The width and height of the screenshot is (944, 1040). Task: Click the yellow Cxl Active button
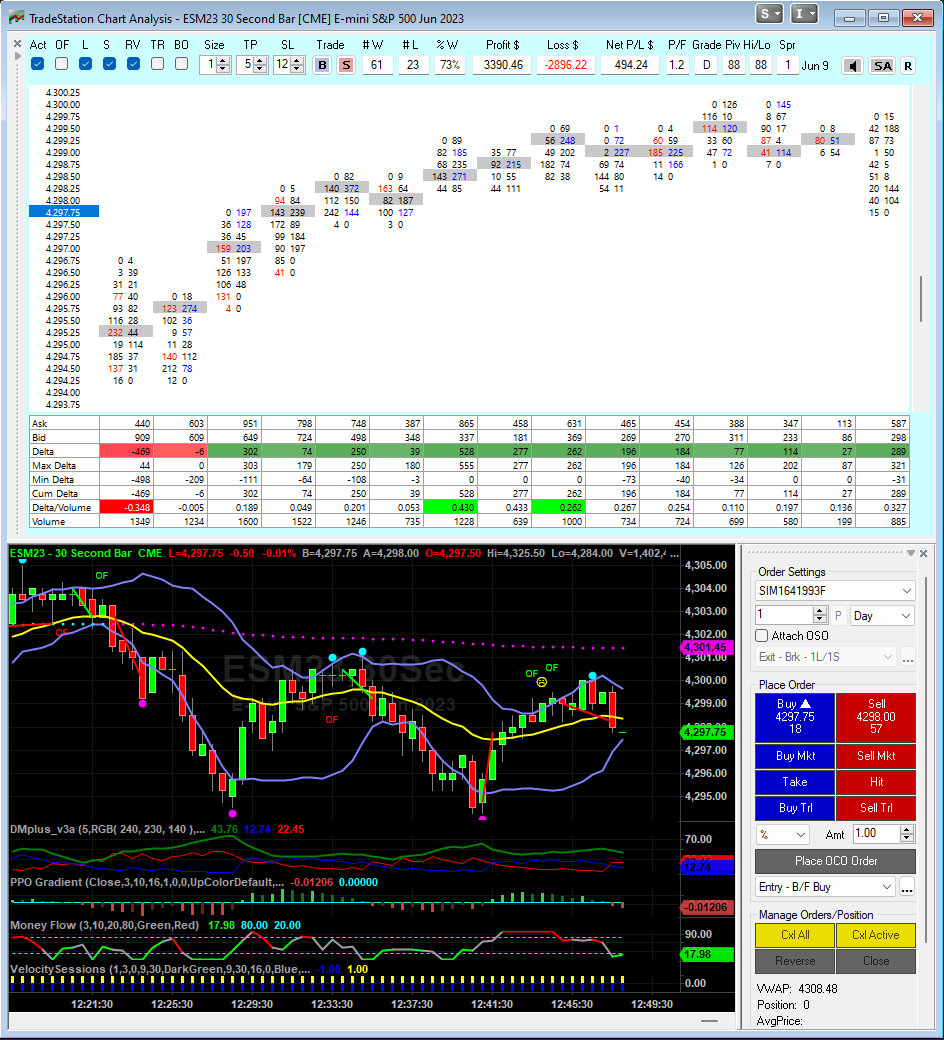click(x=876, y=935)
